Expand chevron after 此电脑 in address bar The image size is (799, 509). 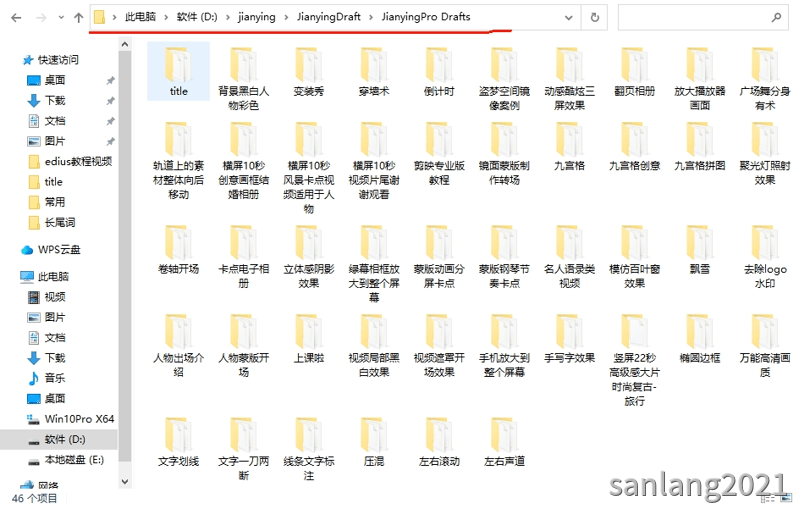pos(166,17)
